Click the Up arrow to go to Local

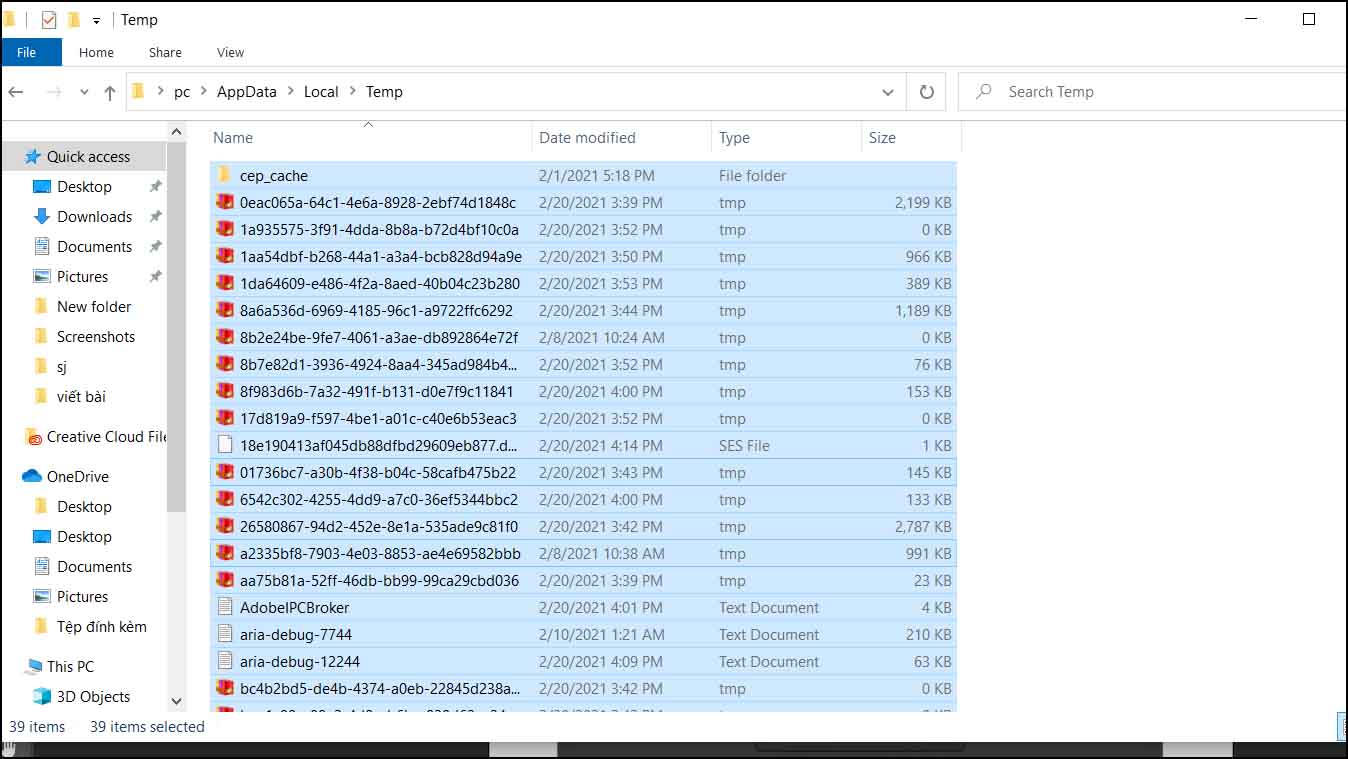click(x=109, y=91)
